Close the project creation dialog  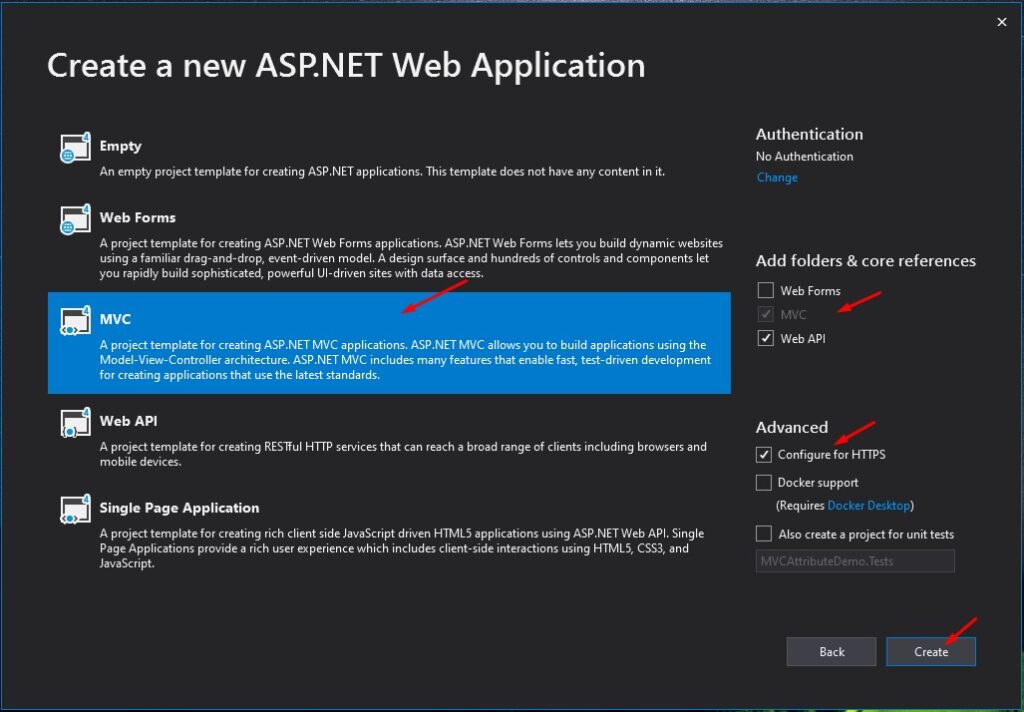click(1001, 21)
